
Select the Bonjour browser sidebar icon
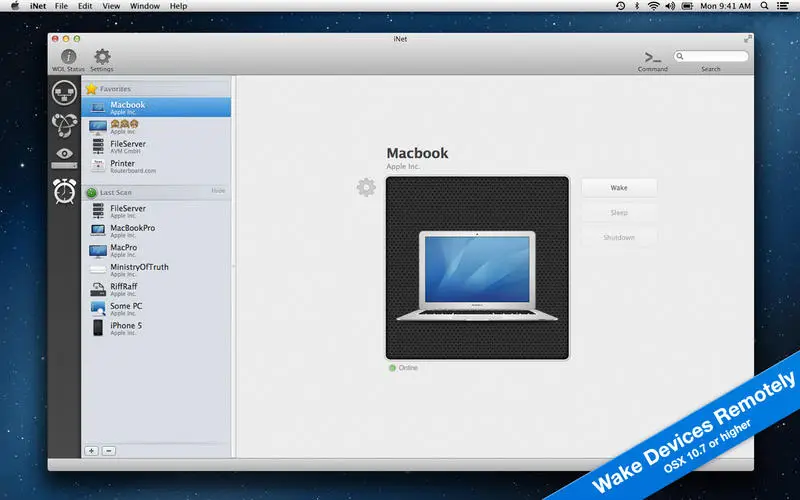coord(64,125)
